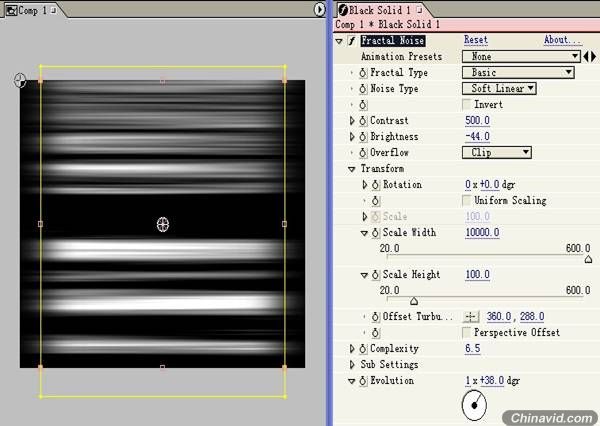The height and width of the screenshot is (426, 600).
Task: Open the Animation Presets dropdown
Action: pos(521,57)
